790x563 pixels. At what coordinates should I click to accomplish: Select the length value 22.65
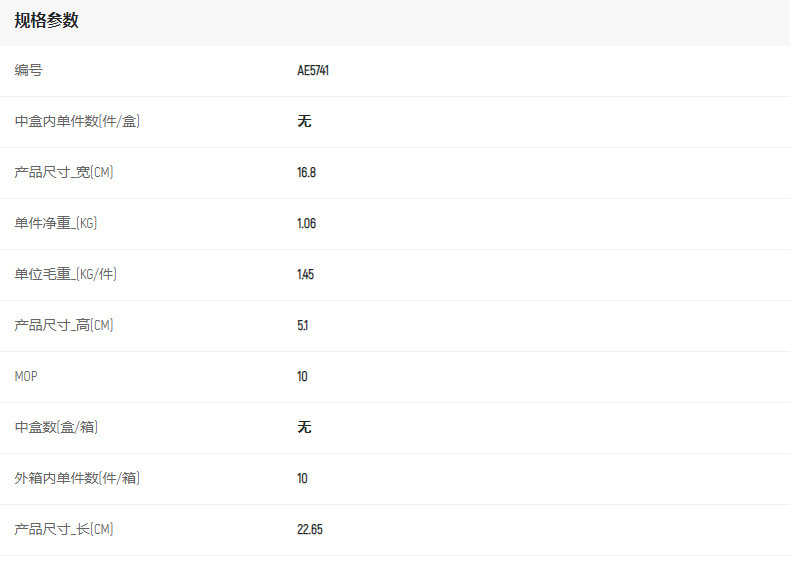[310, 530]
